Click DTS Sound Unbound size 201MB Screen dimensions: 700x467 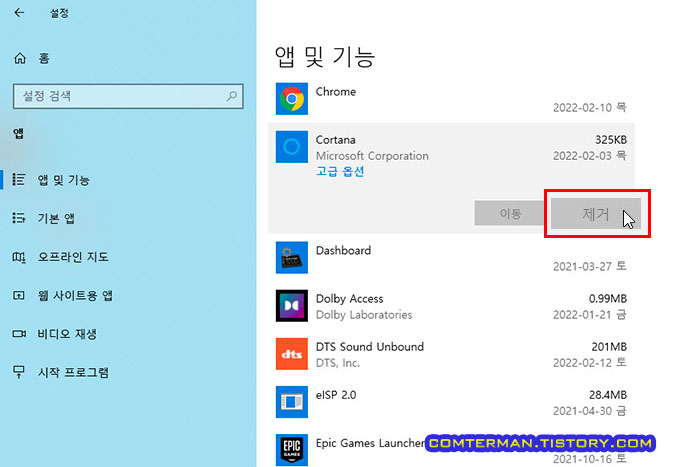click(609, 347)
